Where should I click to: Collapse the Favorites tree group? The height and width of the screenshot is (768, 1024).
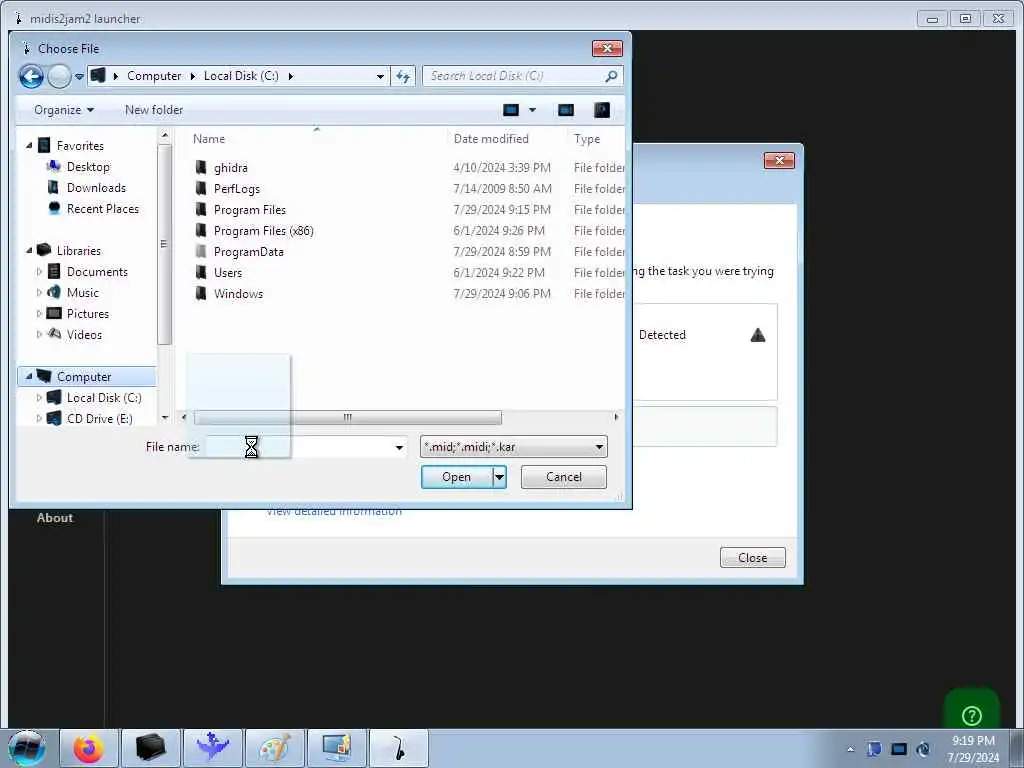point(29,146)
